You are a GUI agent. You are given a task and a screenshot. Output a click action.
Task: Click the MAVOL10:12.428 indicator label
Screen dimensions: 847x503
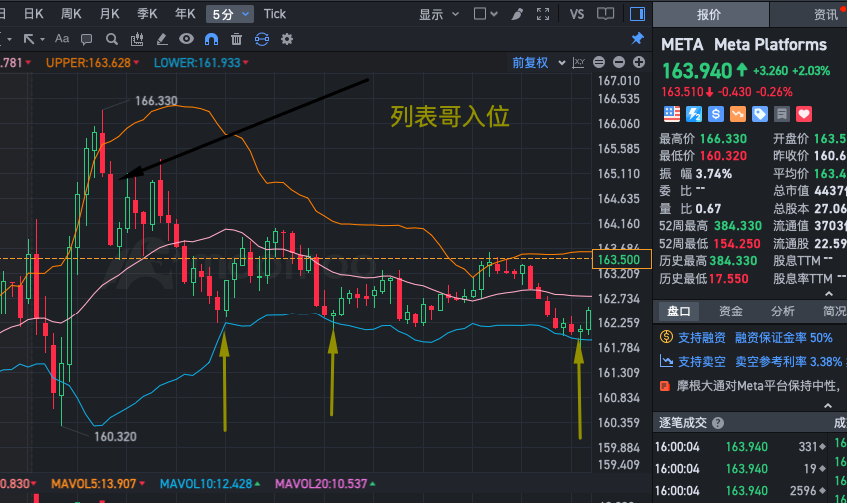click(206, 484)
